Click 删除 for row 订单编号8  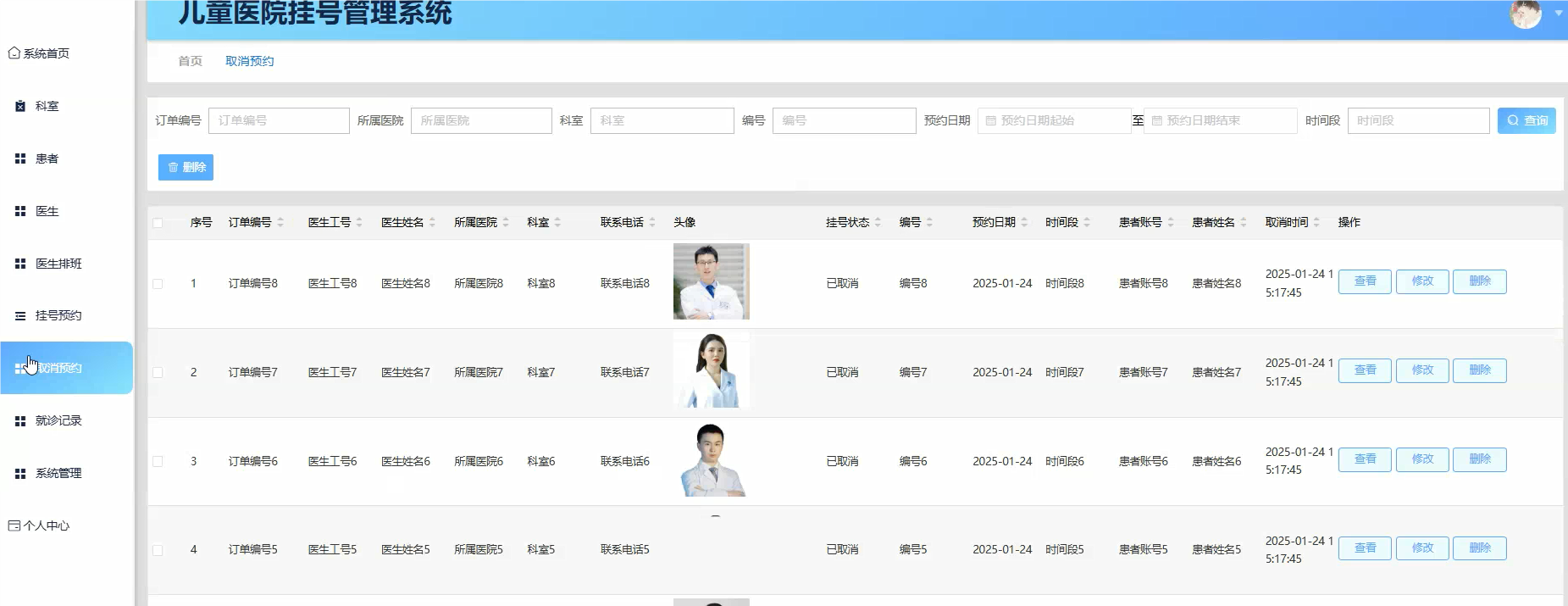pyautogui.click(x=1480, y=281)
